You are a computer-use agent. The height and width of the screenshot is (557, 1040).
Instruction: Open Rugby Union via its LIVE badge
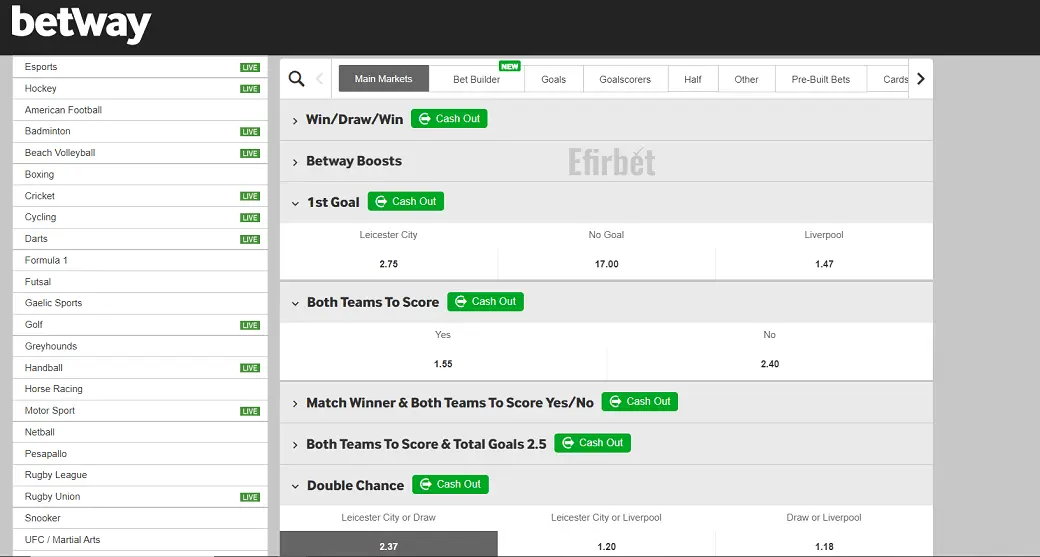[x=250, y=497]
